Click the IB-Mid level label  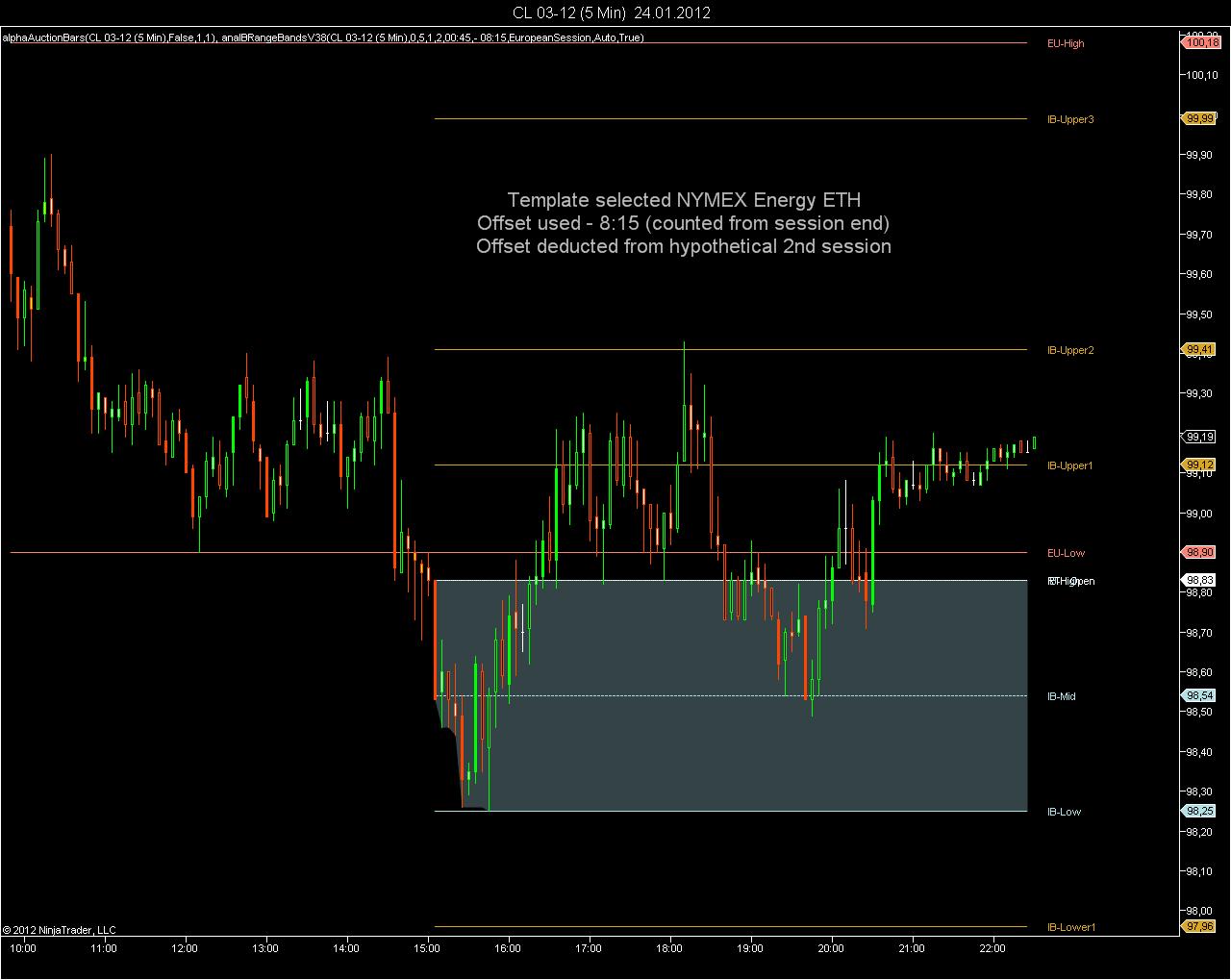(x=1062, y=696)
